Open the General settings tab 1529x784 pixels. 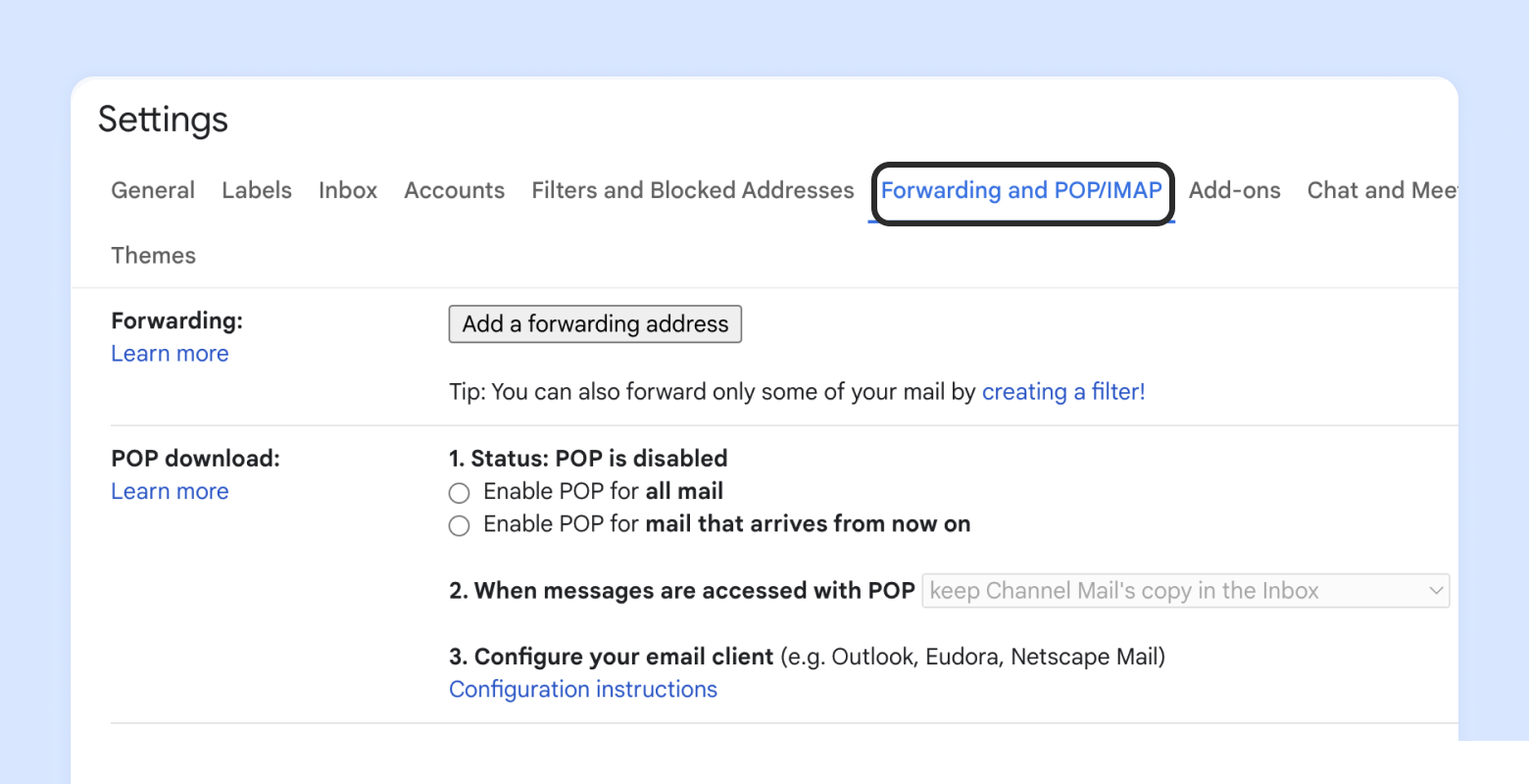[153, 190]
